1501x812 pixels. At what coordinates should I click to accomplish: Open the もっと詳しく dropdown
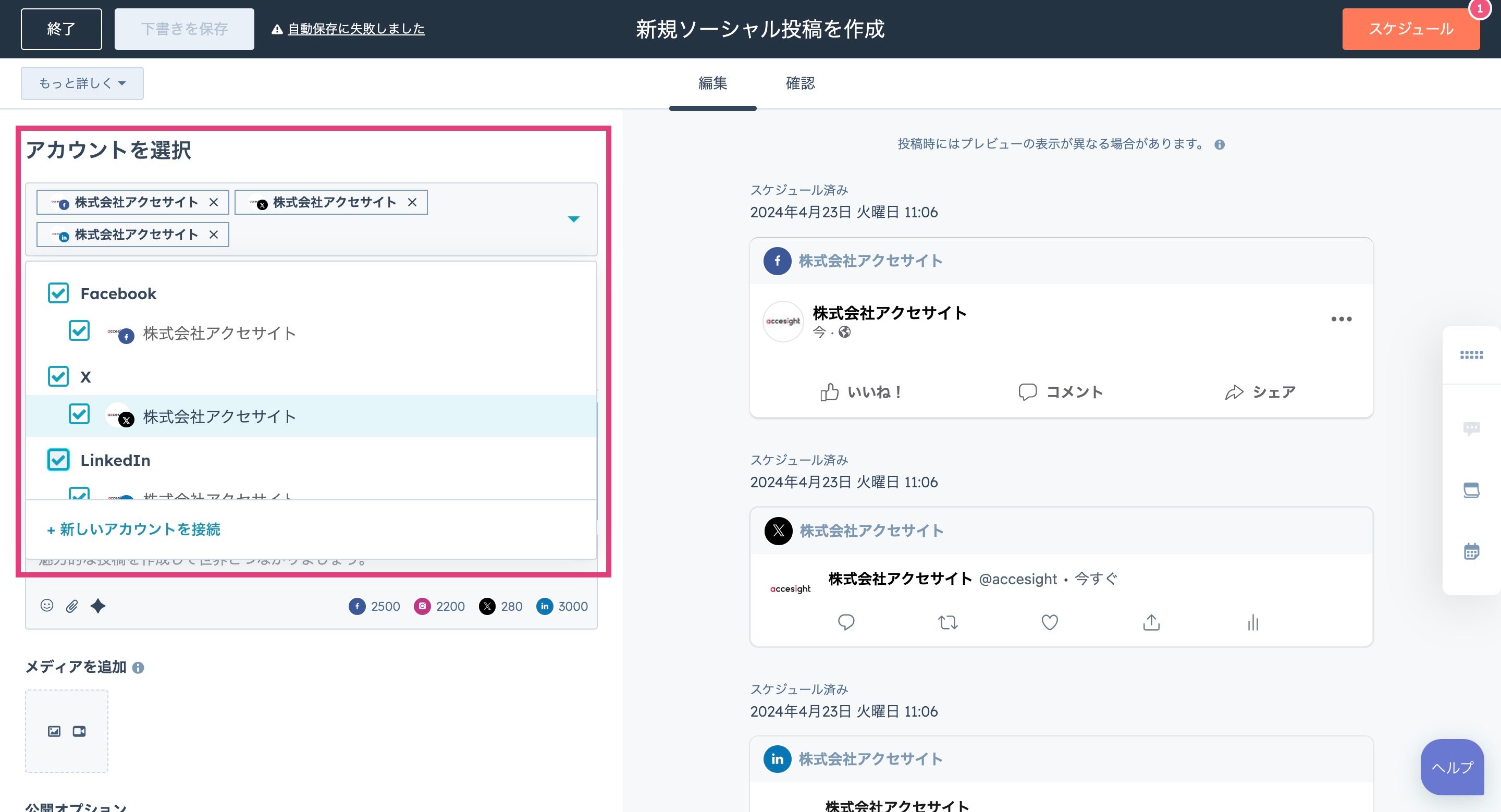click(82, 83)
